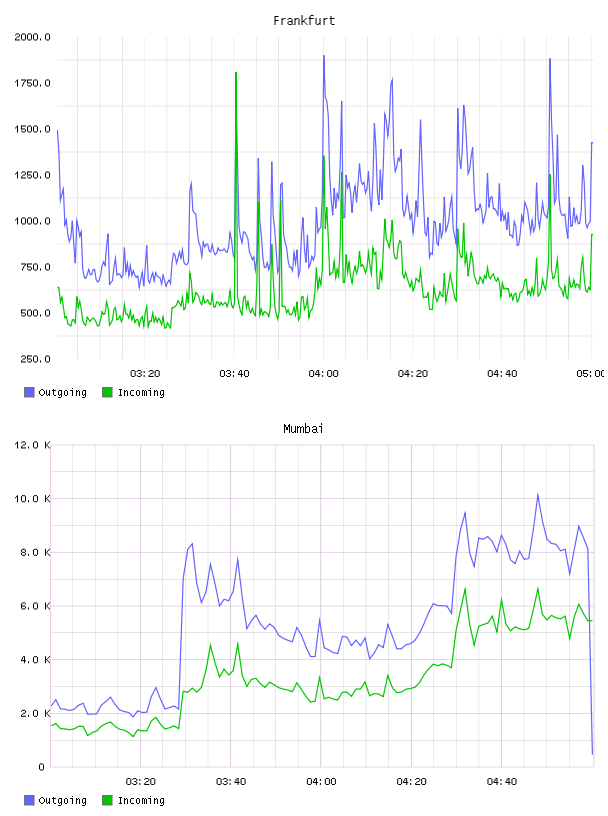This screenshot has width=608, height=816.
Task: Click the 05:00 time label on Frankfurt chart
Action: click(590, 374)
